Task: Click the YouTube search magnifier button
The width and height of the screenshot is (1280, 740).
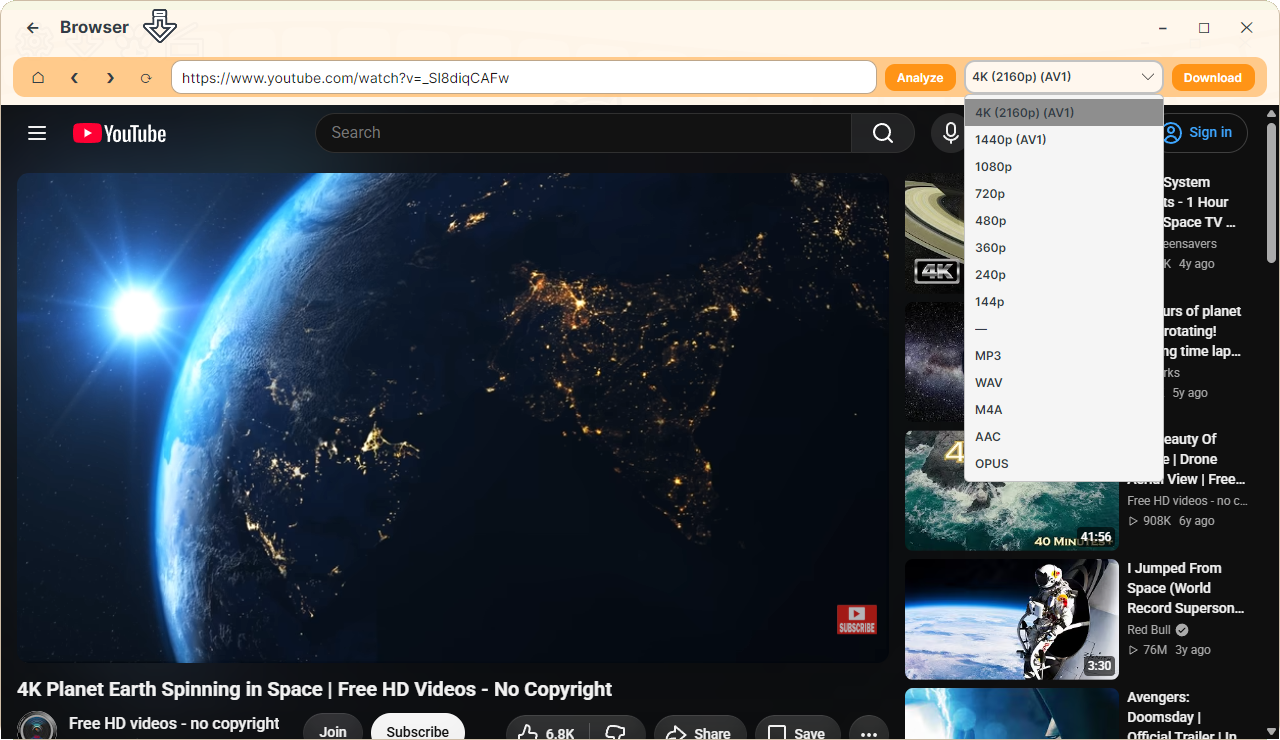Action: pos(883,133)
